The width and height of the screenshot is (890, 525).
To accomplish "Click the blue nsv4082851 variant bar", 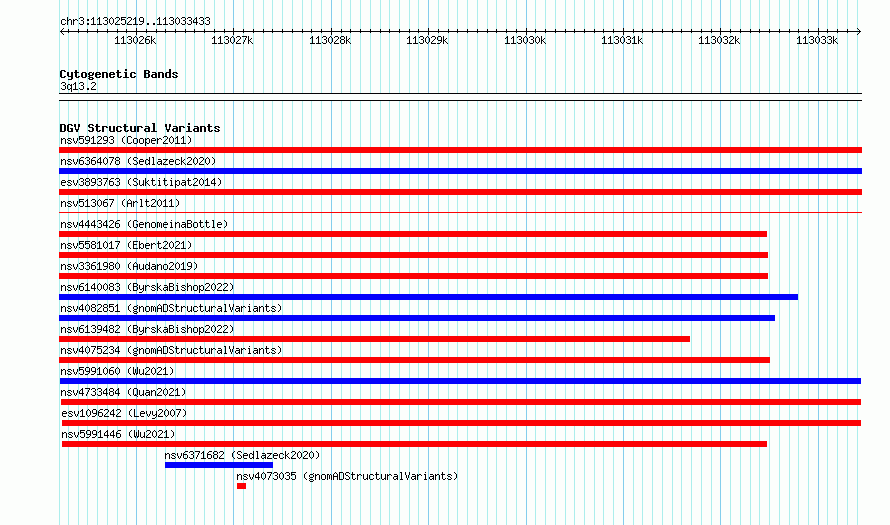I will (x=417, y=318).
